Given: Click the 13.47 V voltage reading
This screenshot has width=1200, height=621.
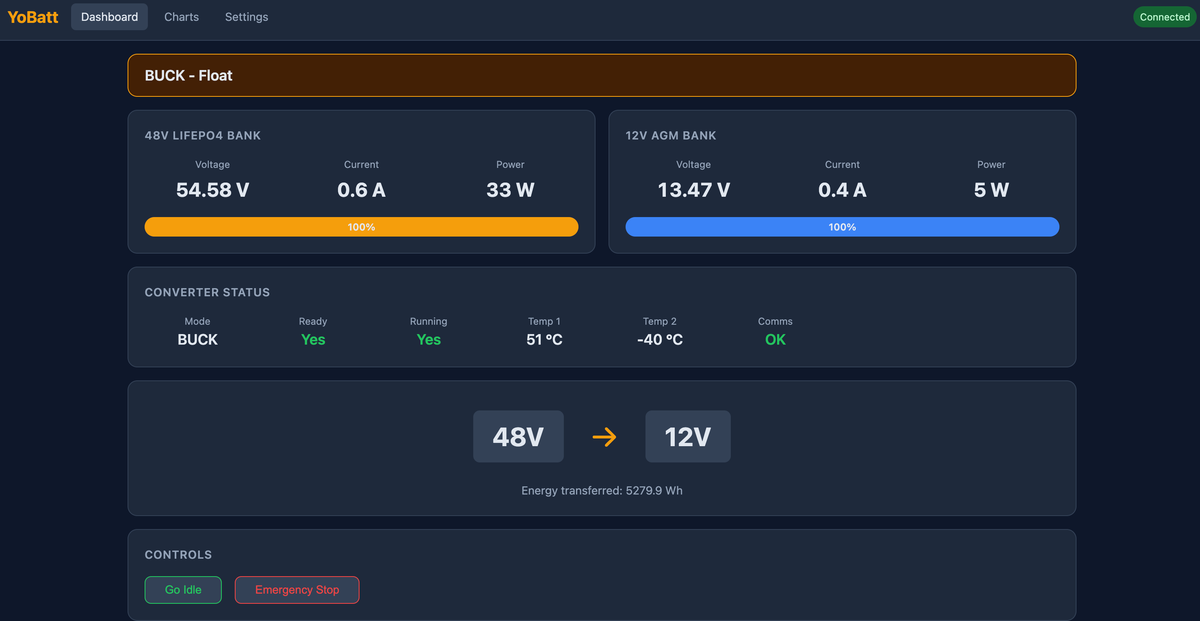Looking at the screenshot, I should tap(693, 190).
